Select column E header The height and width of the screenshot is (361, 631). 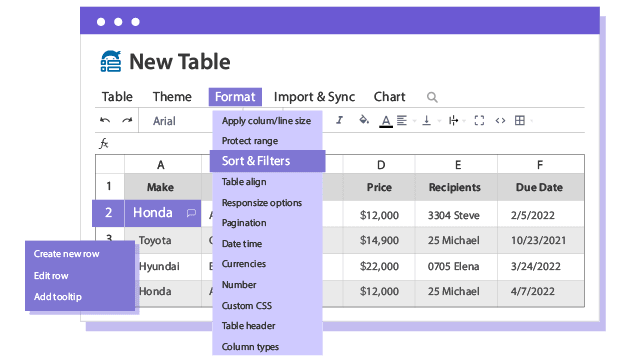pos(456,165)
